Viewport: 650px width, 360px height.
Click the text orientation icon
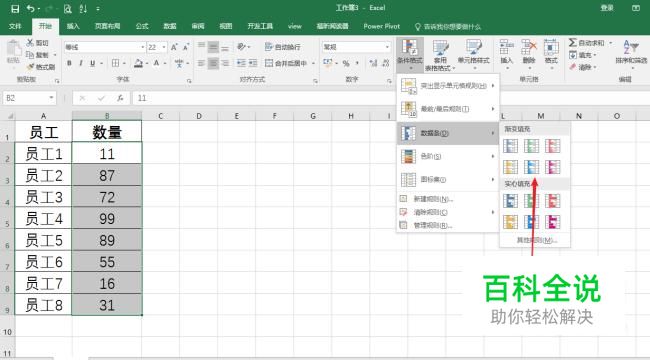(241, 47)
